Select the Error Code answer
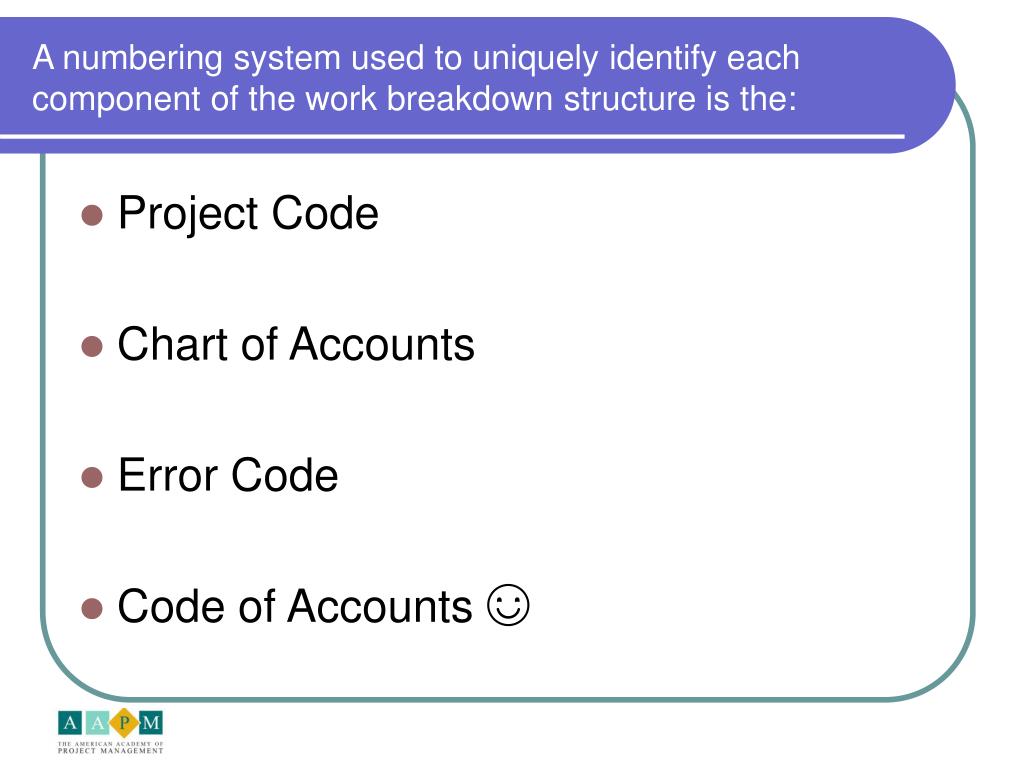This screenshot has height=768, width=1024. click(x=228, y=475)
